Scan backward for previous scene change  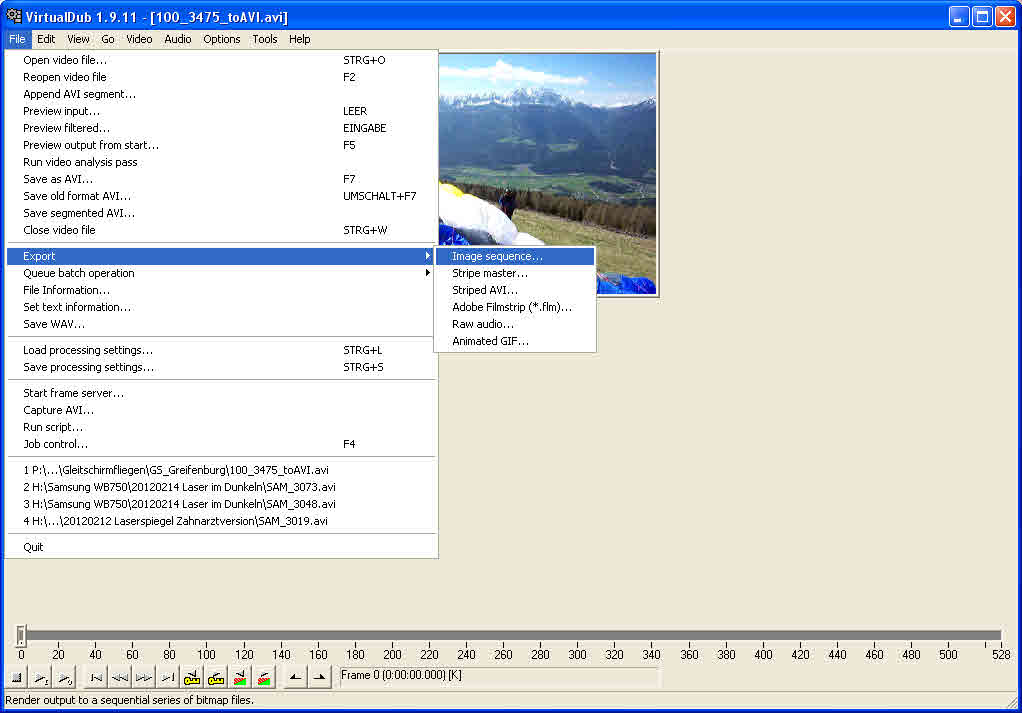(x=241, y=678)
